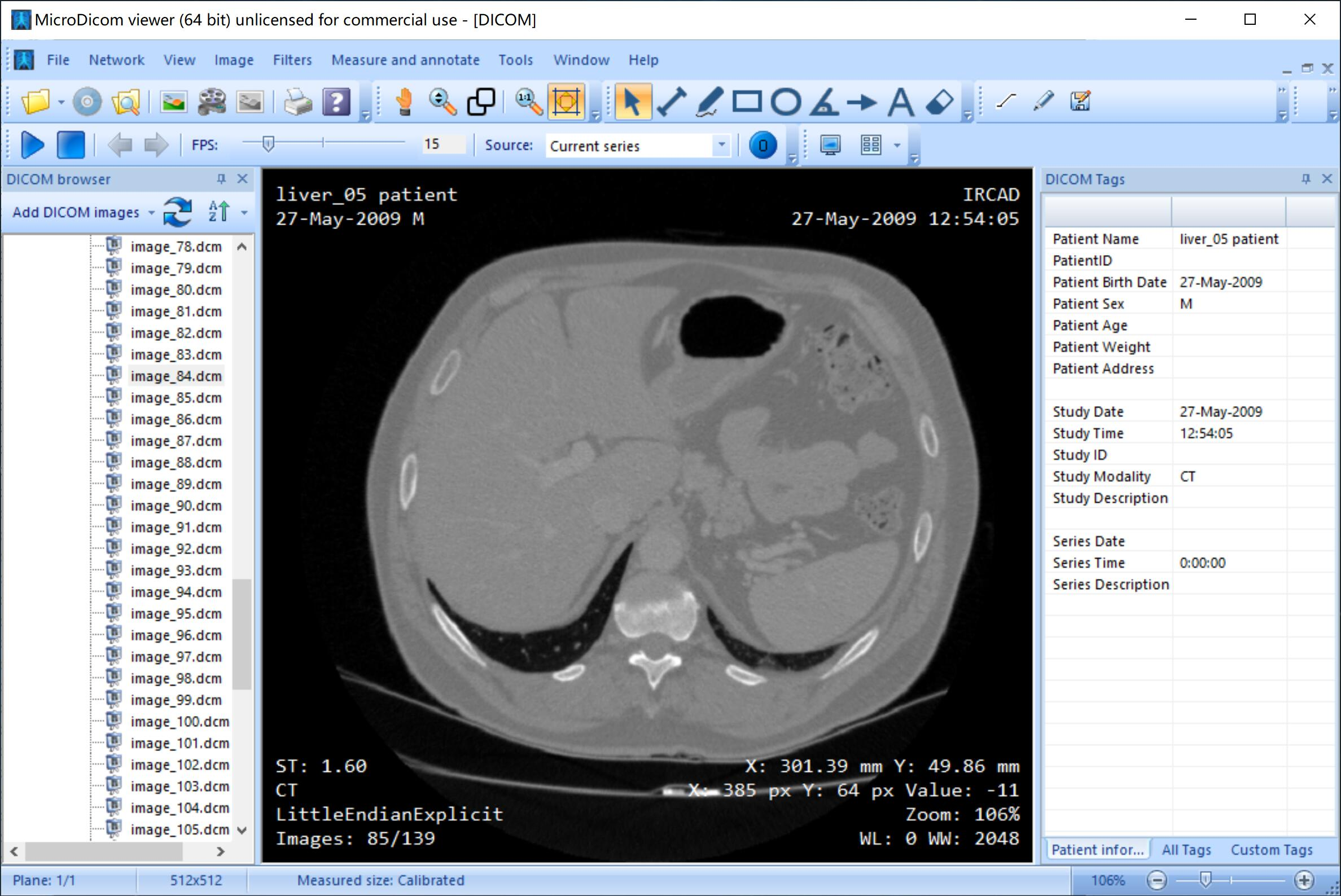Click the Refresh DICOM browser icon
Viewport: 1341px width, 896px height.
point(178,212)
